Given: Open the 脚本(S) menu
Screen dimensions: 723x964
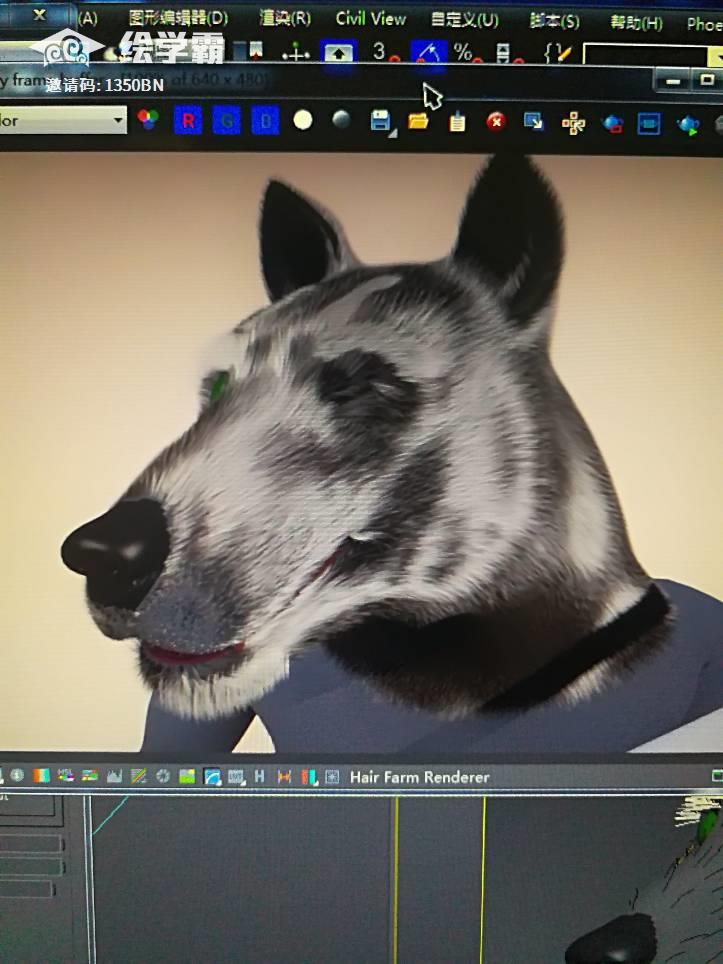Looking at the screenshot, I should pyautogui.click(x=555, y=22).
